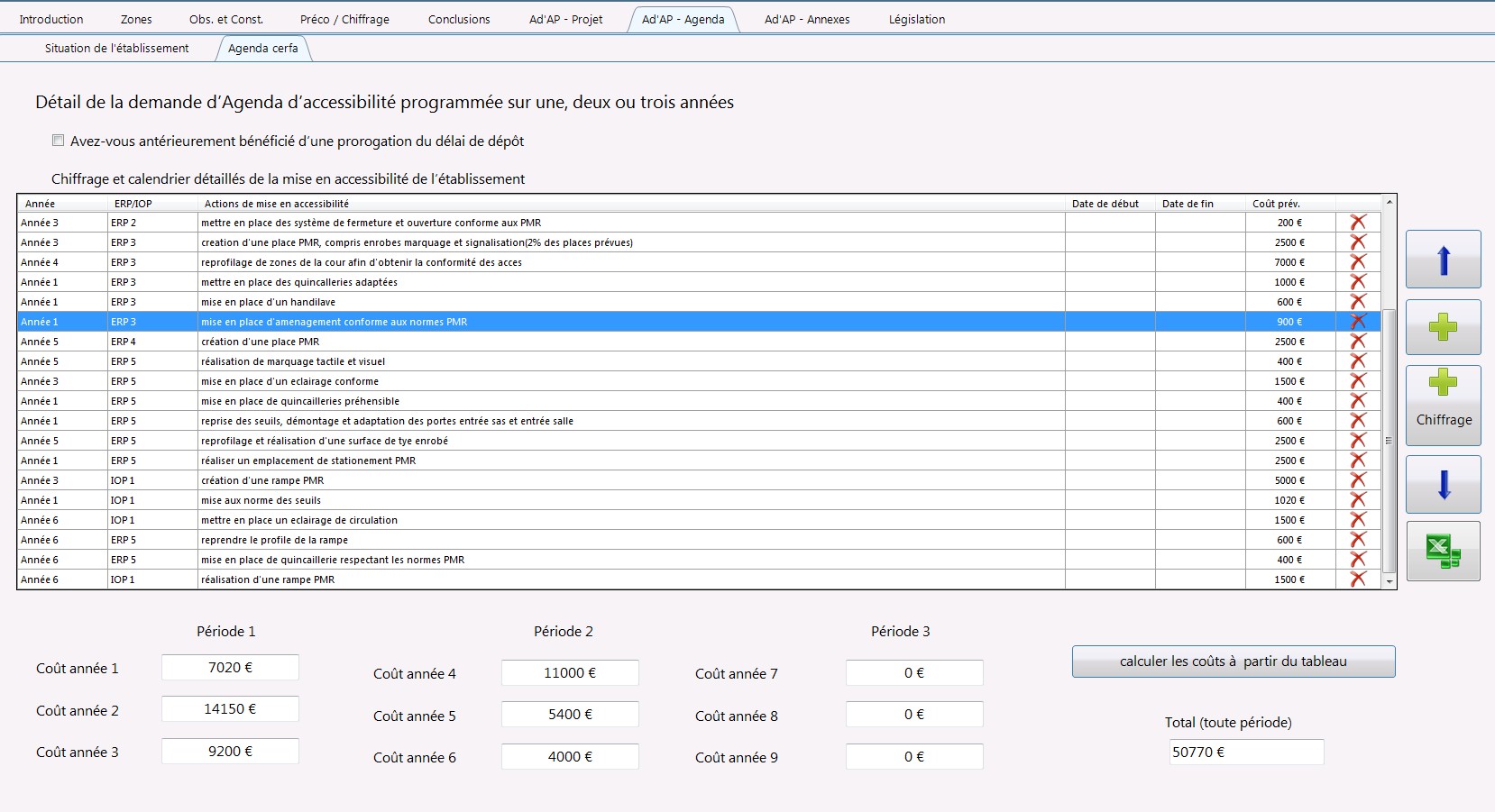Viewport: 1495px width, 812px height.
Task: Open the Préco / Chiffrage tab
Action: point(344,19)
